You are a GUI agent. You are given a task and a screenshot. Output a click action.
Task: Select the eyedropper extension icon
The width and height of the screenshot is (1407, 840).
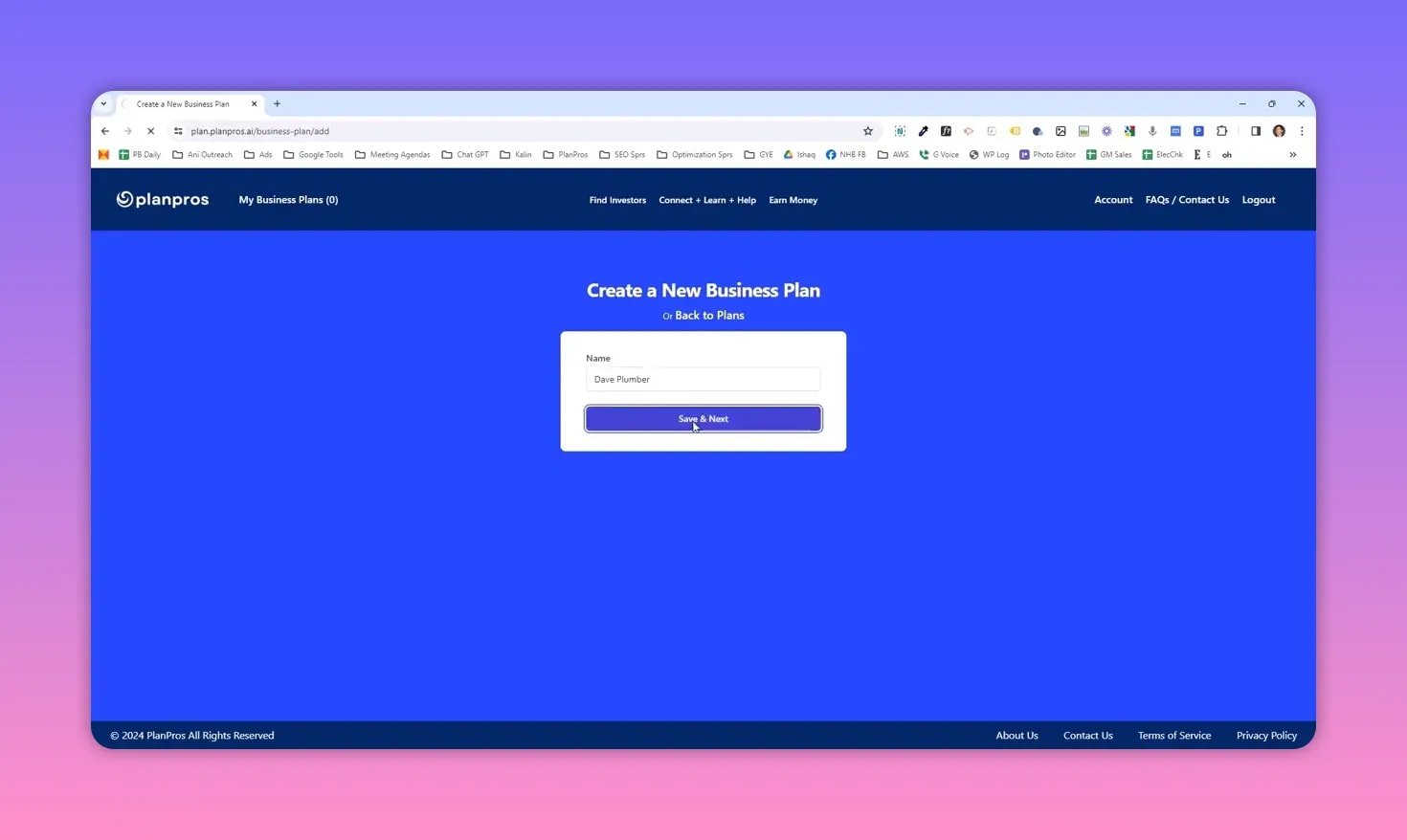click(x=923, y=131)
